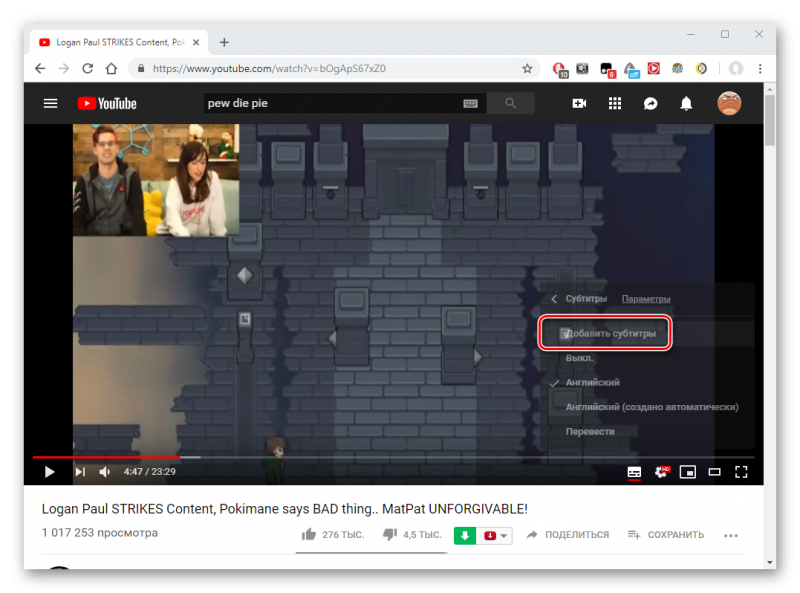Click the orange face extension icon
Screen dimensions: 800x593
pyautogui.click(x=678, y=68)
